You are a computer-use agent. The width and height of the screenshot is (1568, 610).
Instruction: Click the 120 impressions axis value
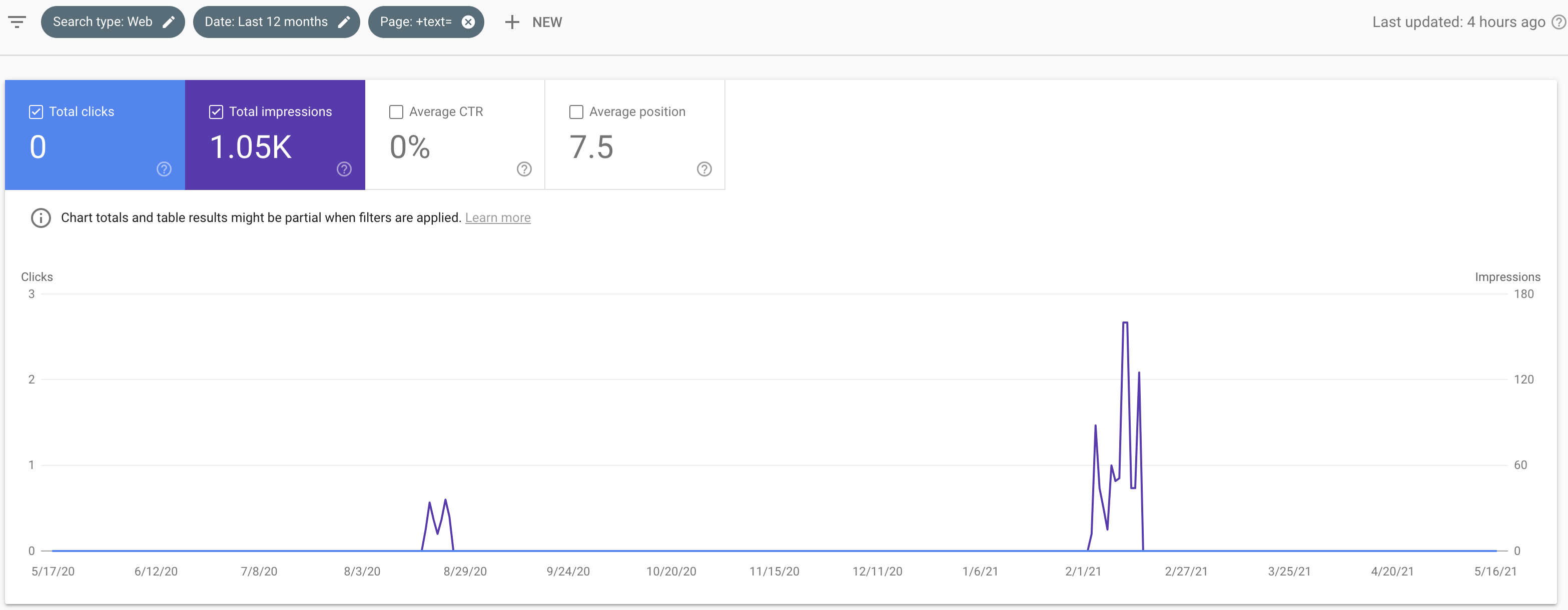click(1523, 380)
